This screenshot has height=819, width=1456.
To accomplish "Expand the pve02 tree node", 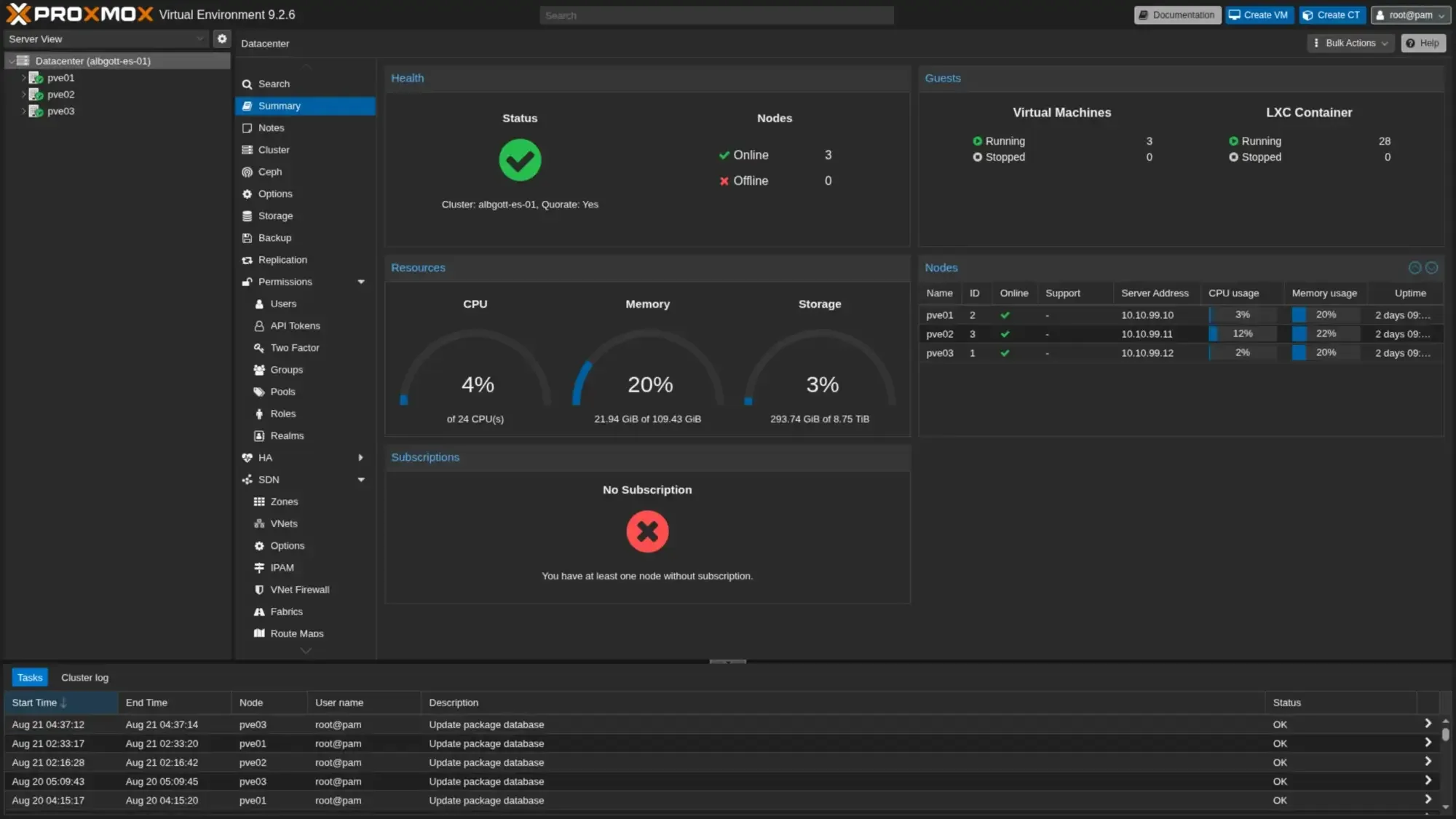I will coord(23,95).
